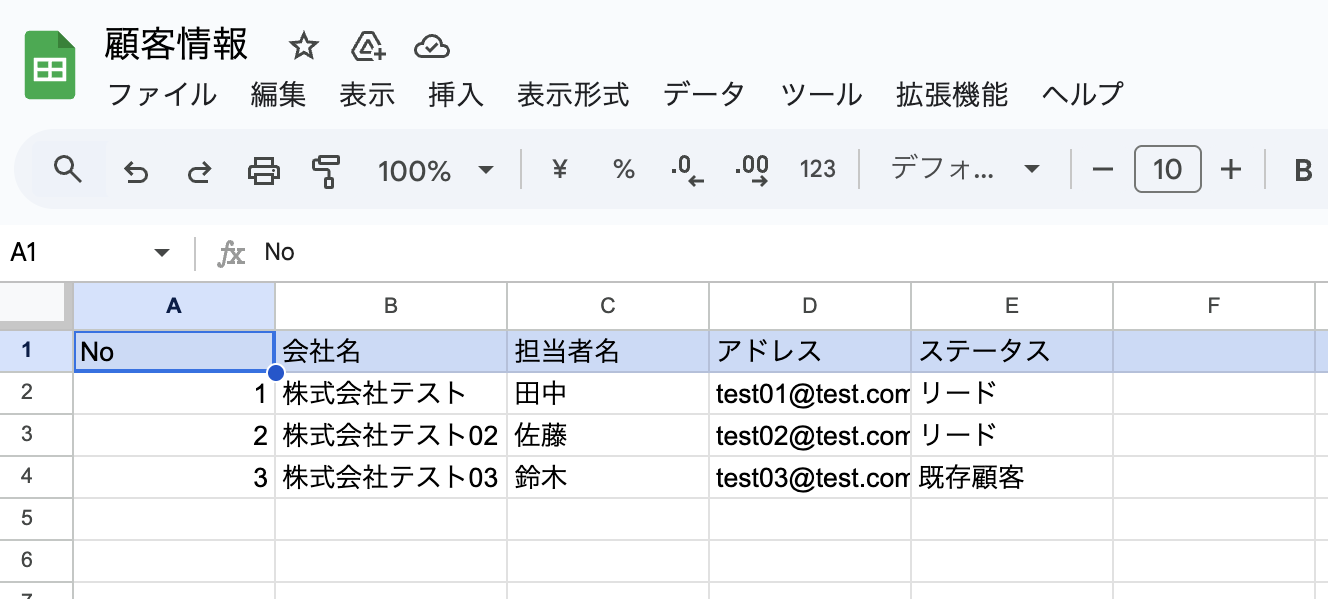Undo the last action
Image resolution: width=1328 pixels, height=599 pixels.
[x=135, y=171]
